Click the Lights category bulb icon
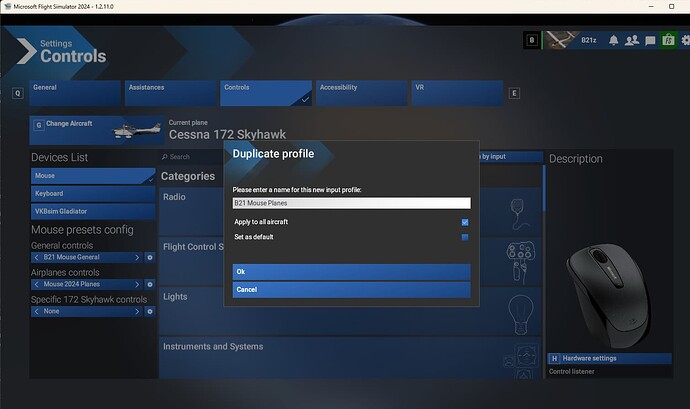 point(521,314)
